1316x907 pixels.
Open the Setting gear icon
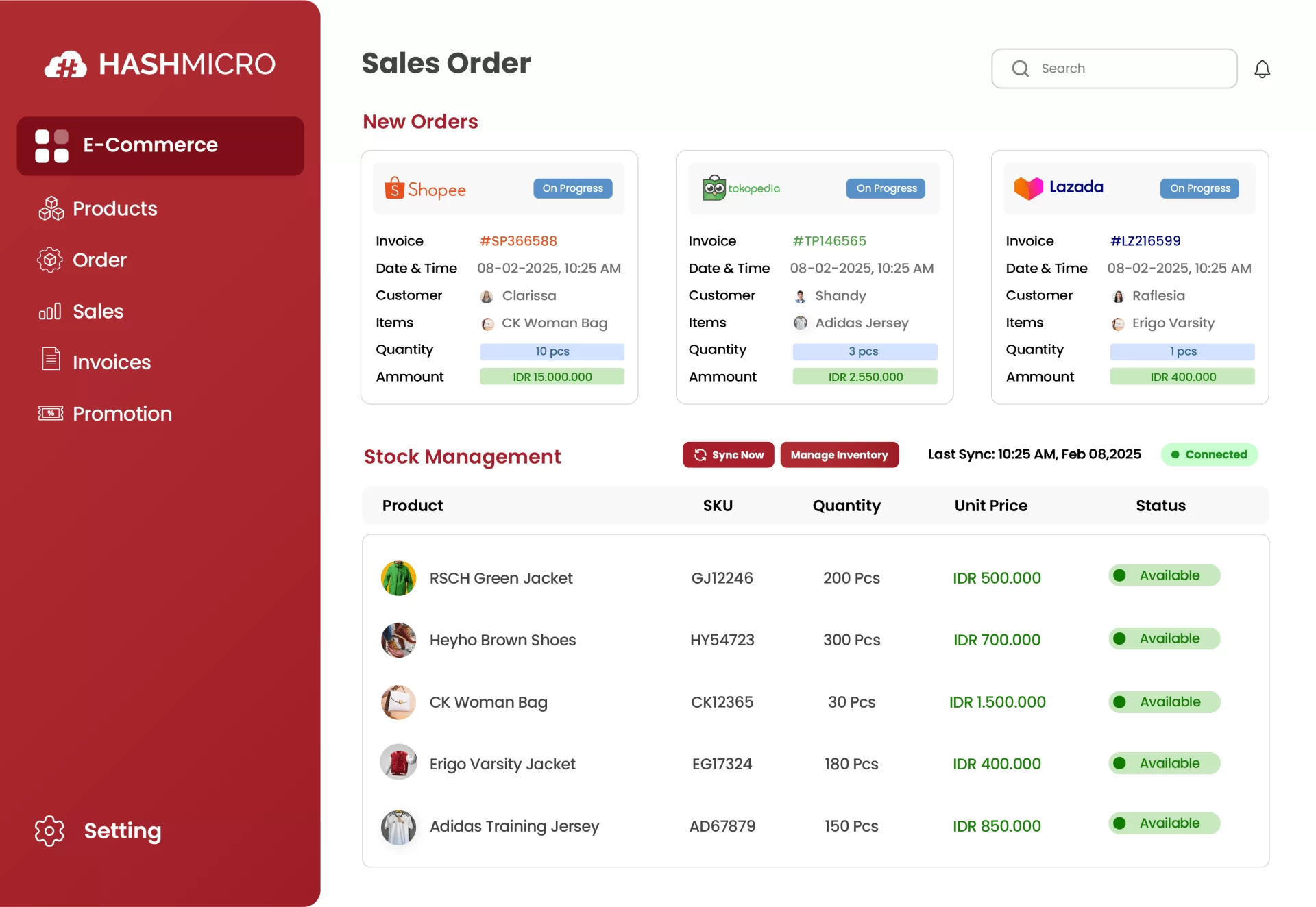point(49,831)
